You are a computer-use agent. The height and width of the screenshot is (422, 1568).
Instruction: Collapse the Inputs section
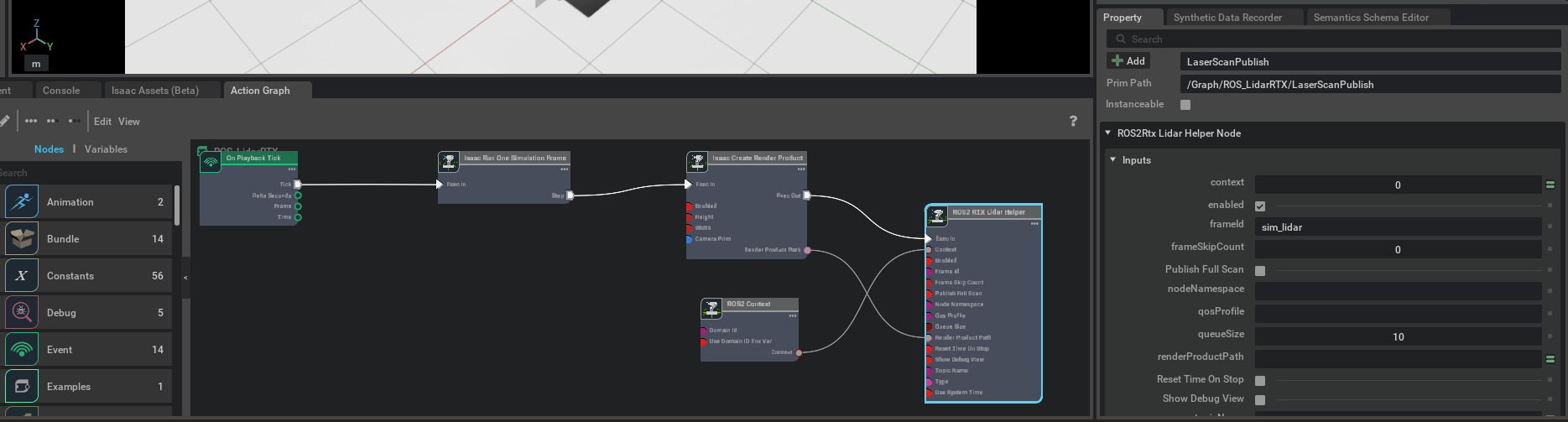pyautogui.click(x=1113, y=159)
